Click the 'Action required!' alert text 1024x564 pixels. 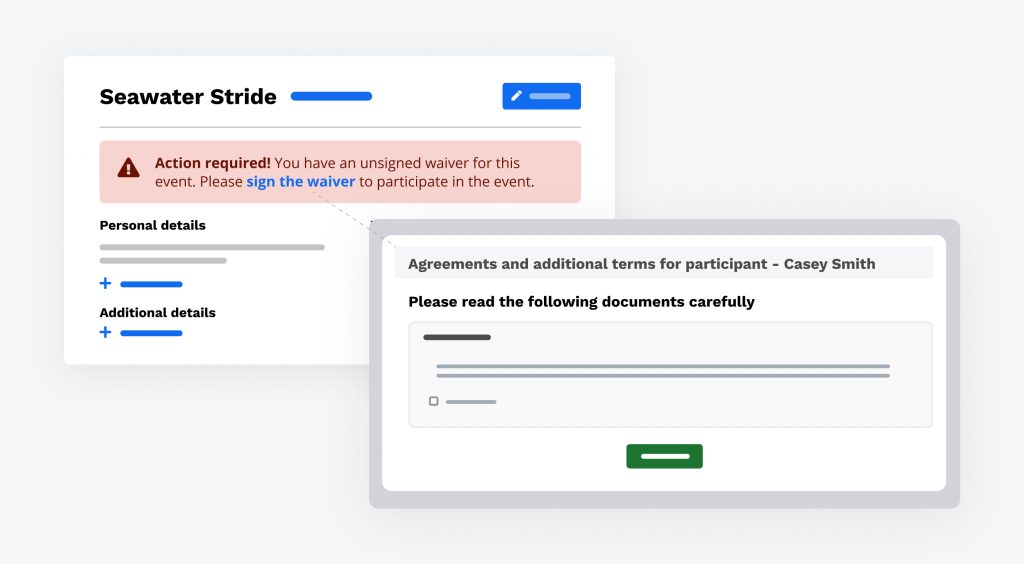point(212,162)
